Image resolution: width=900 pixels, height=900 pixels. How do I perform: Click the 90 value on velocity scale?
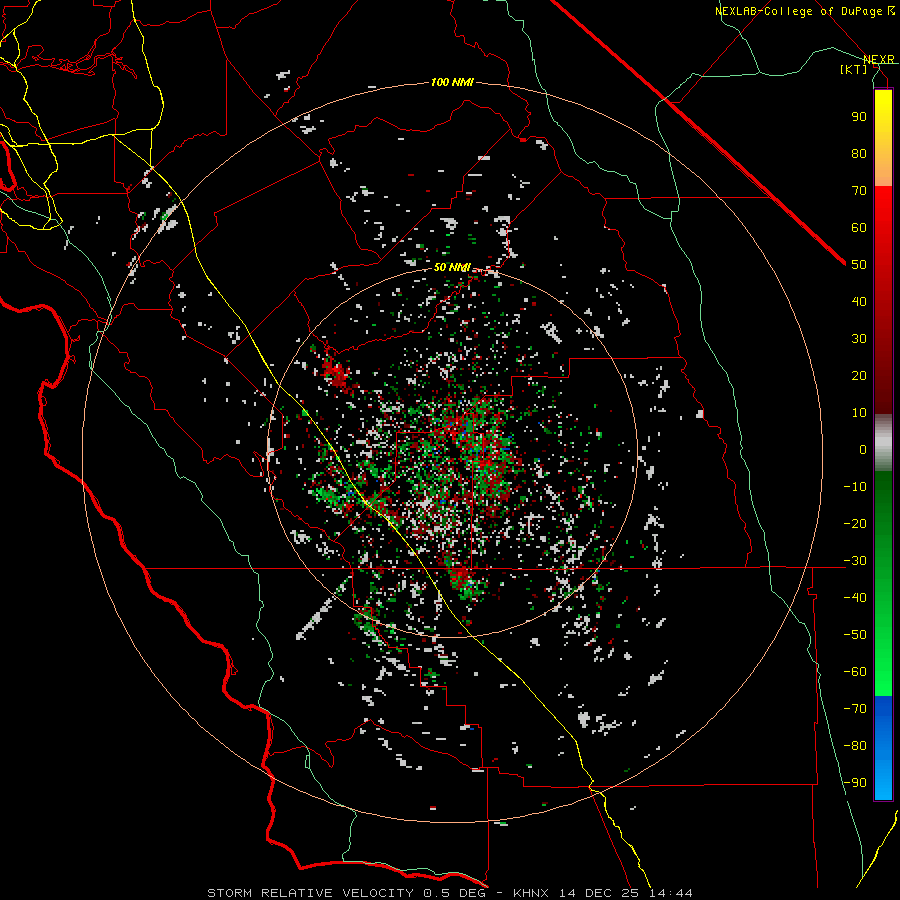859,117
